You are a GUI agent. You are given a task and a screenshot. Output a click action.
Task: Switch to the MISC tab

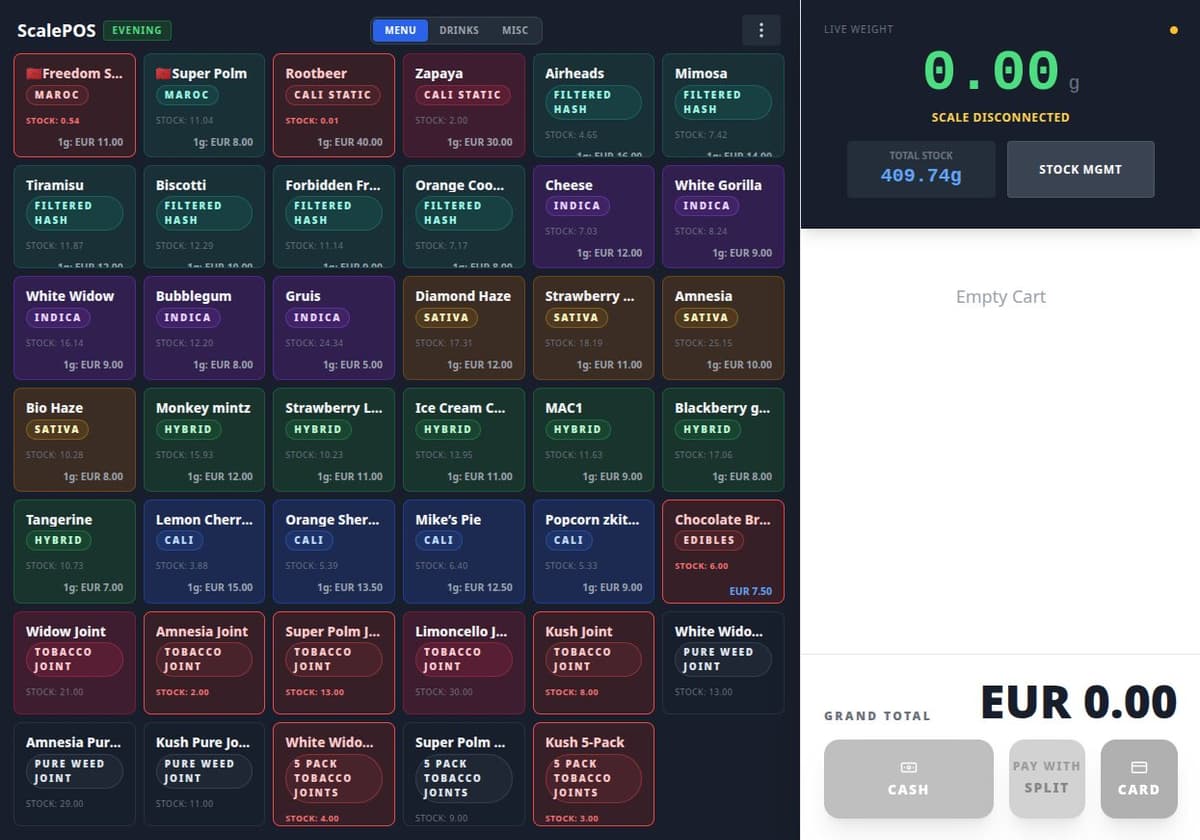515,30
